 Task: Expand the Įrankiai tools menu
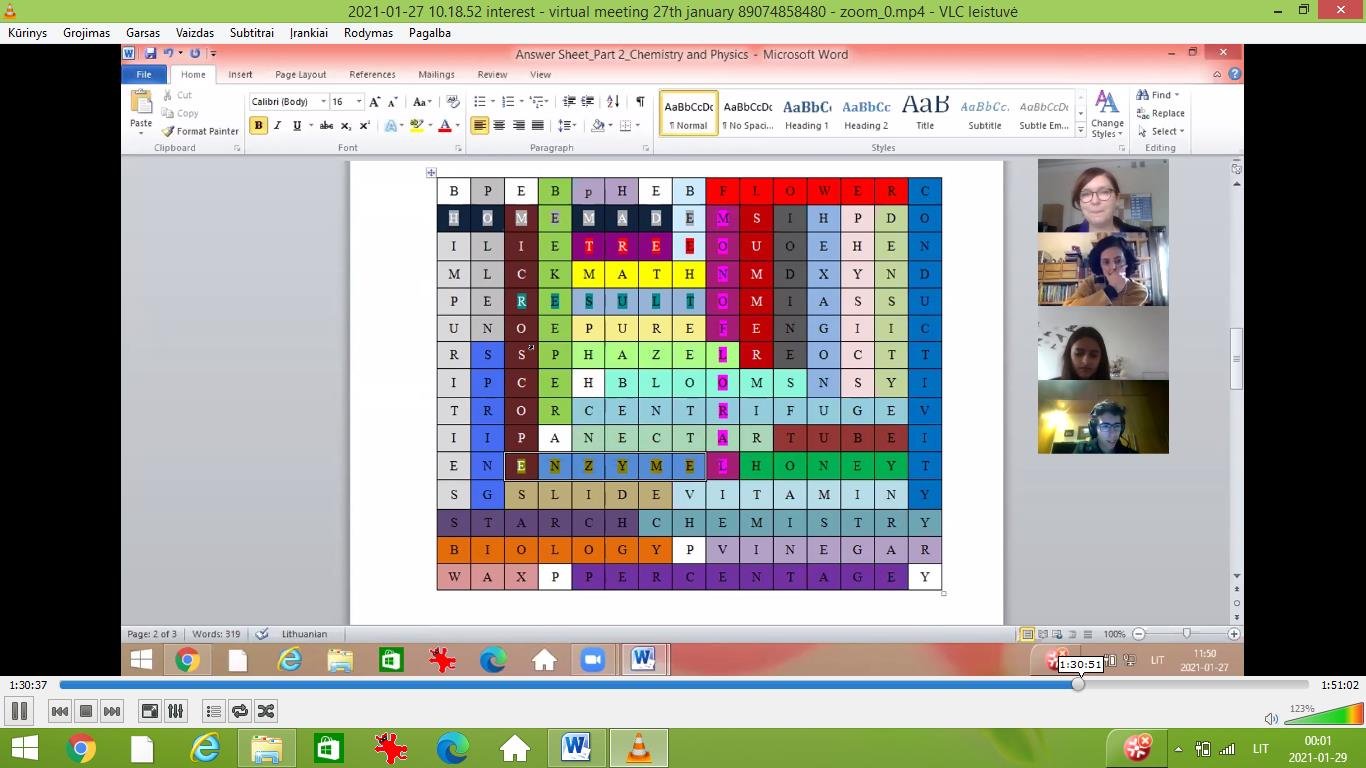pos(309,33)
